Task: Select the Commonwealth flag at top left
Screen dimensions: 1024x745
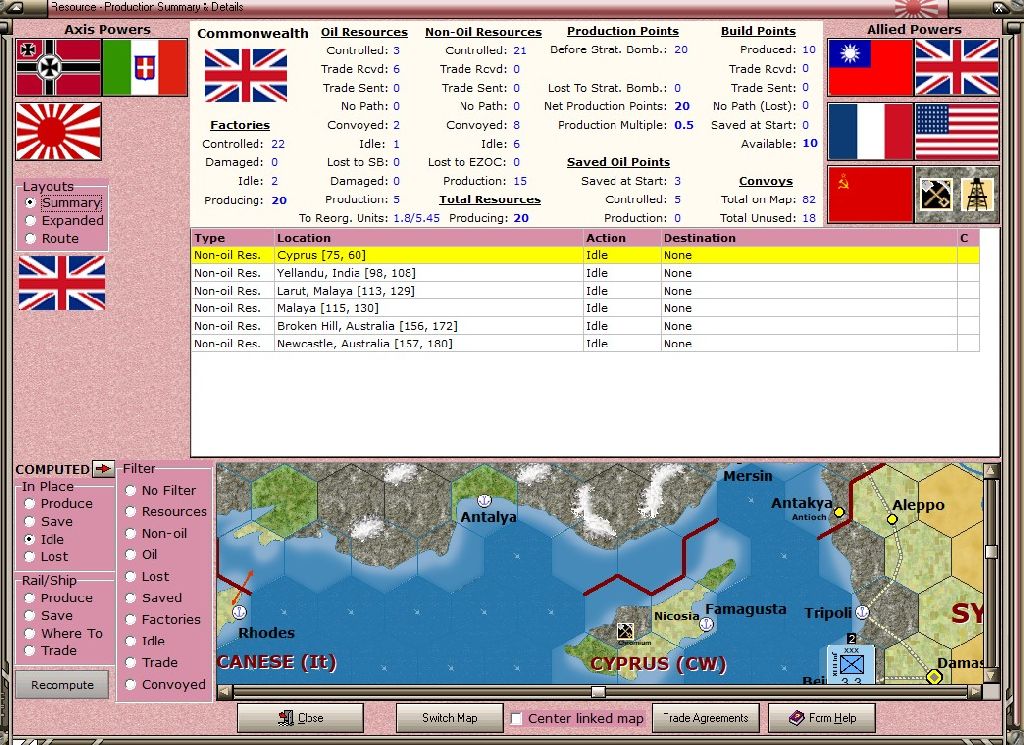Action: point(245,75)
